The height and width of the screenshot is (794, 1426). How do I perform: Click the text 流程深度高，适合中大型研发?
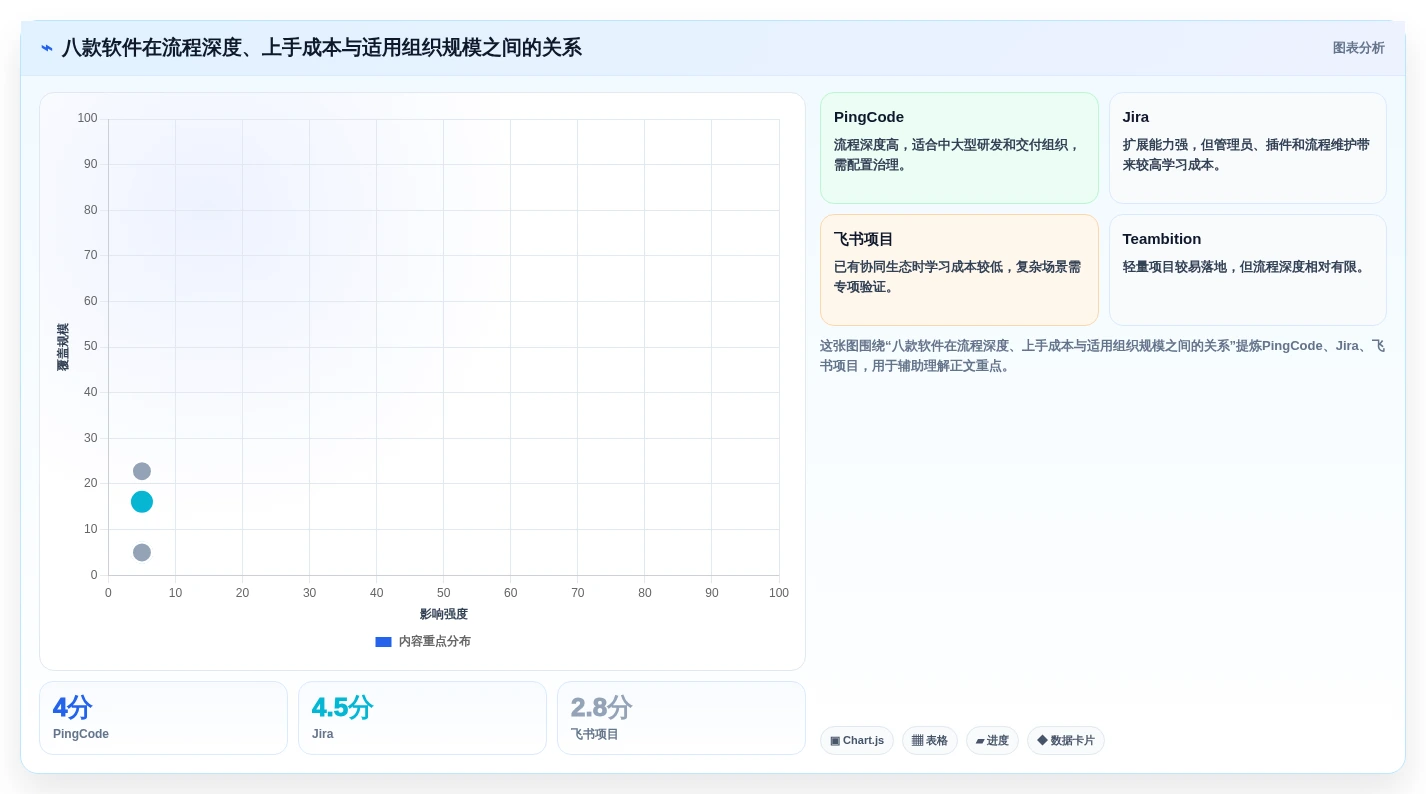[957, 155]
